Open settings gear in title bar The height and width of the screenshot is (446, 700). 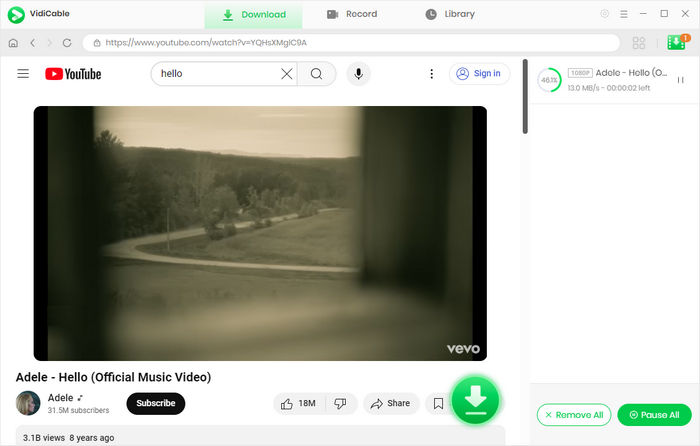click(x=604, y=14)
